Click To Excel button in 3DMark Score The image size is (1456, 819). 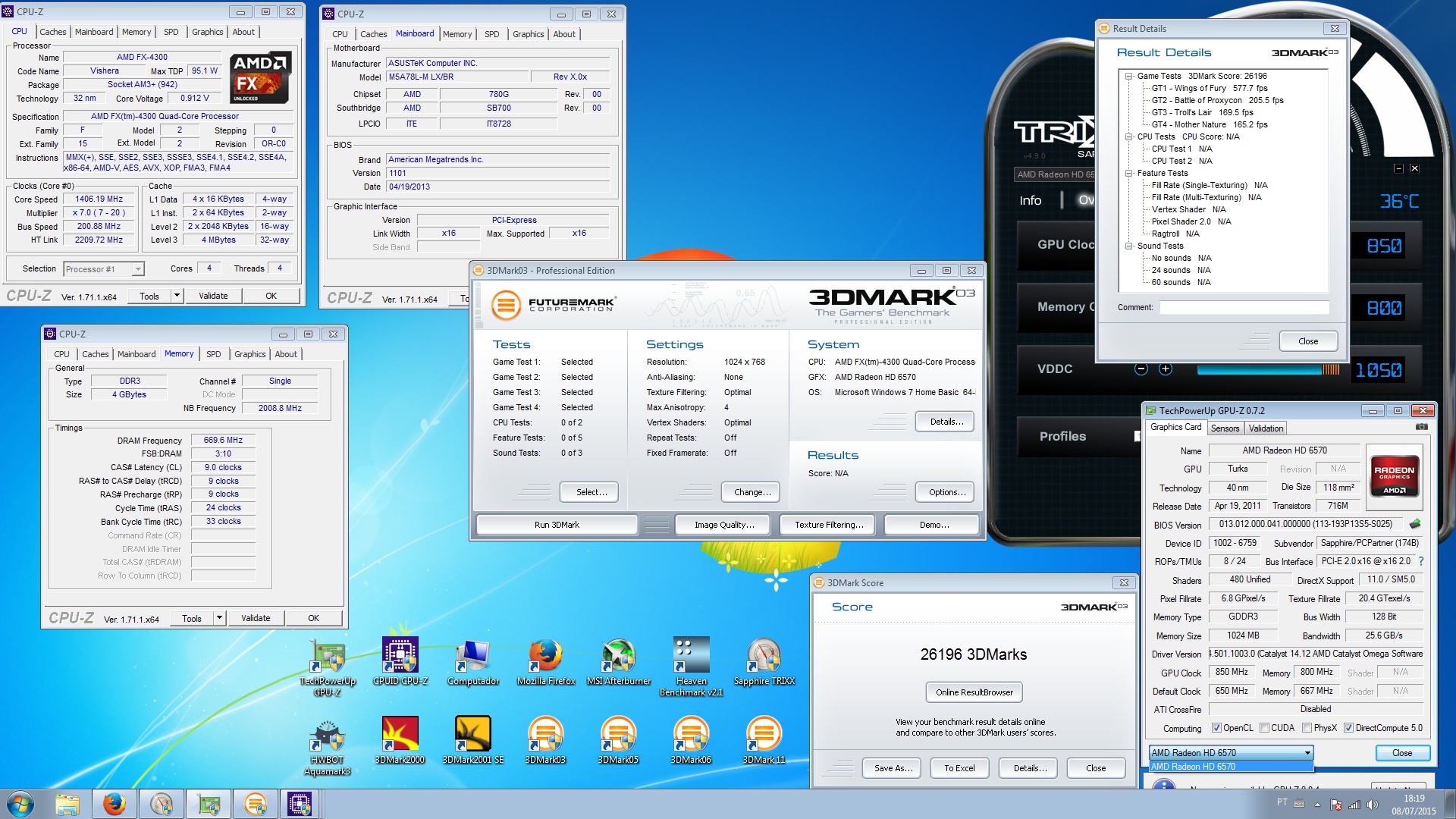pos(959,768)
